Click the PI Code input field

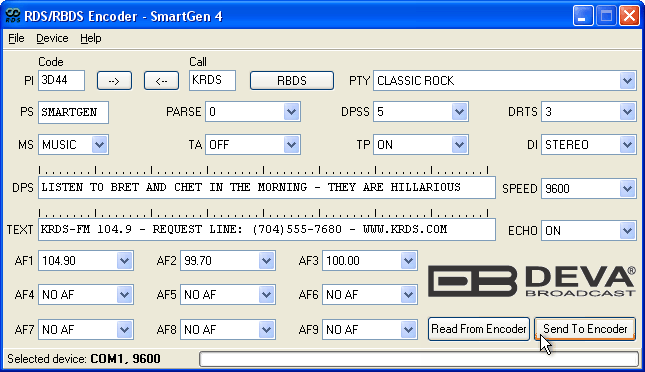click(62, 80)
